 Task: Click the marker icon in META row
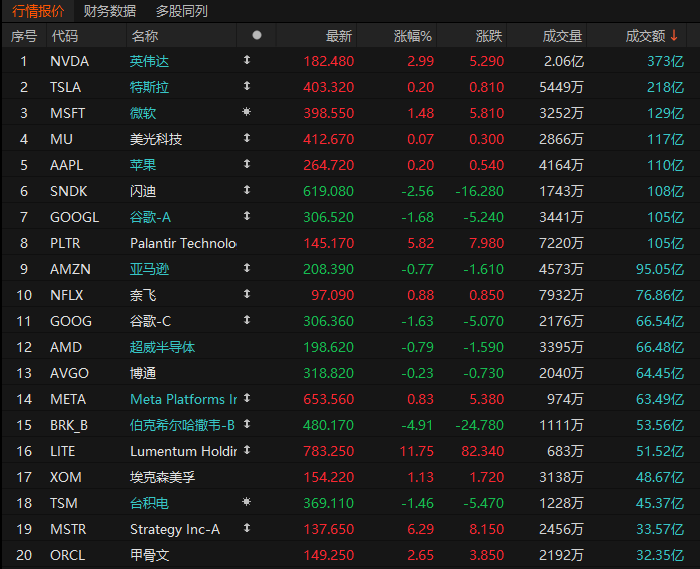[x=247, y=398]
